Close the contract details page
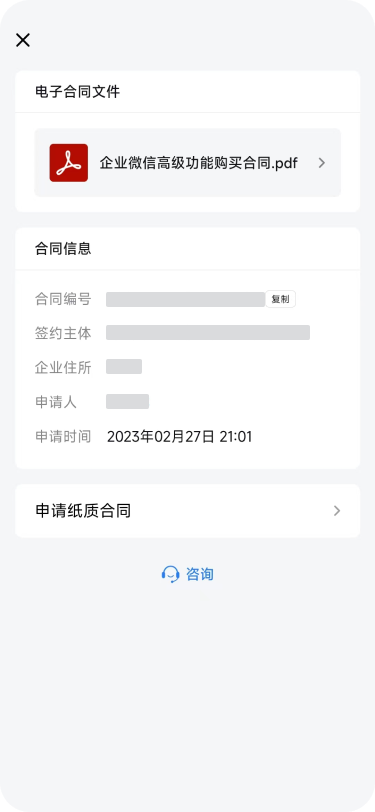The image size is (375, 812). point(23,40)
